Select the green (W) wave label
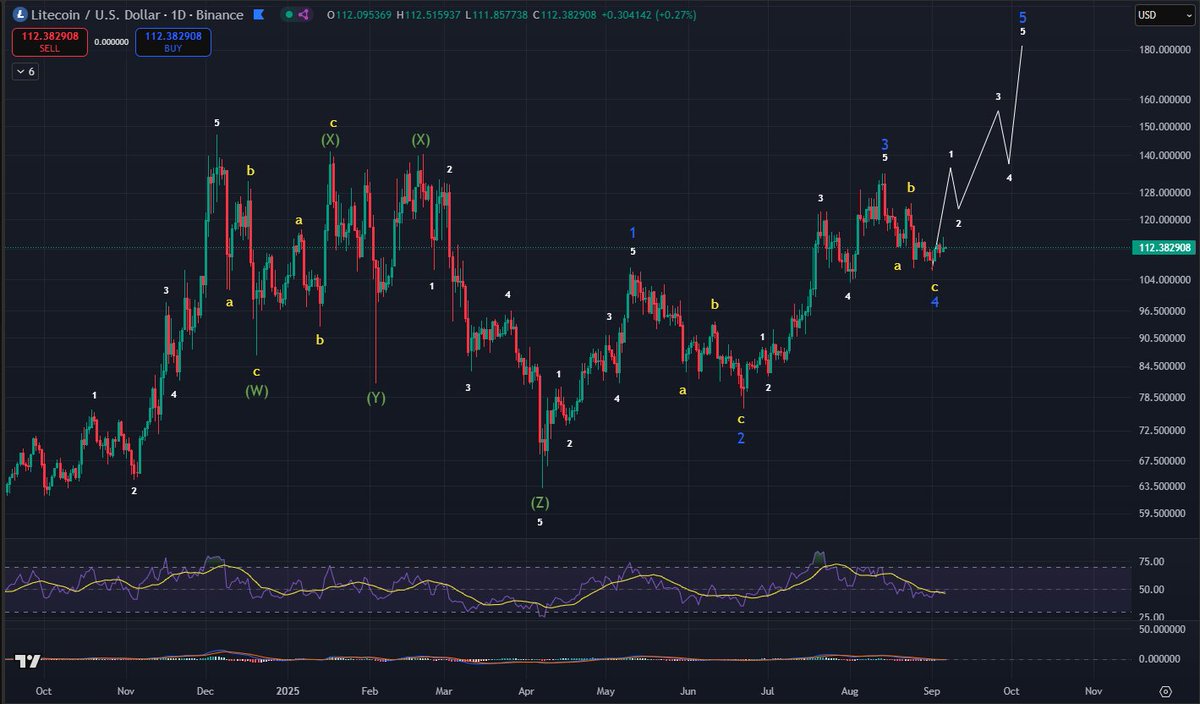Screen dimensions: 1200x704 click(257, 391)
